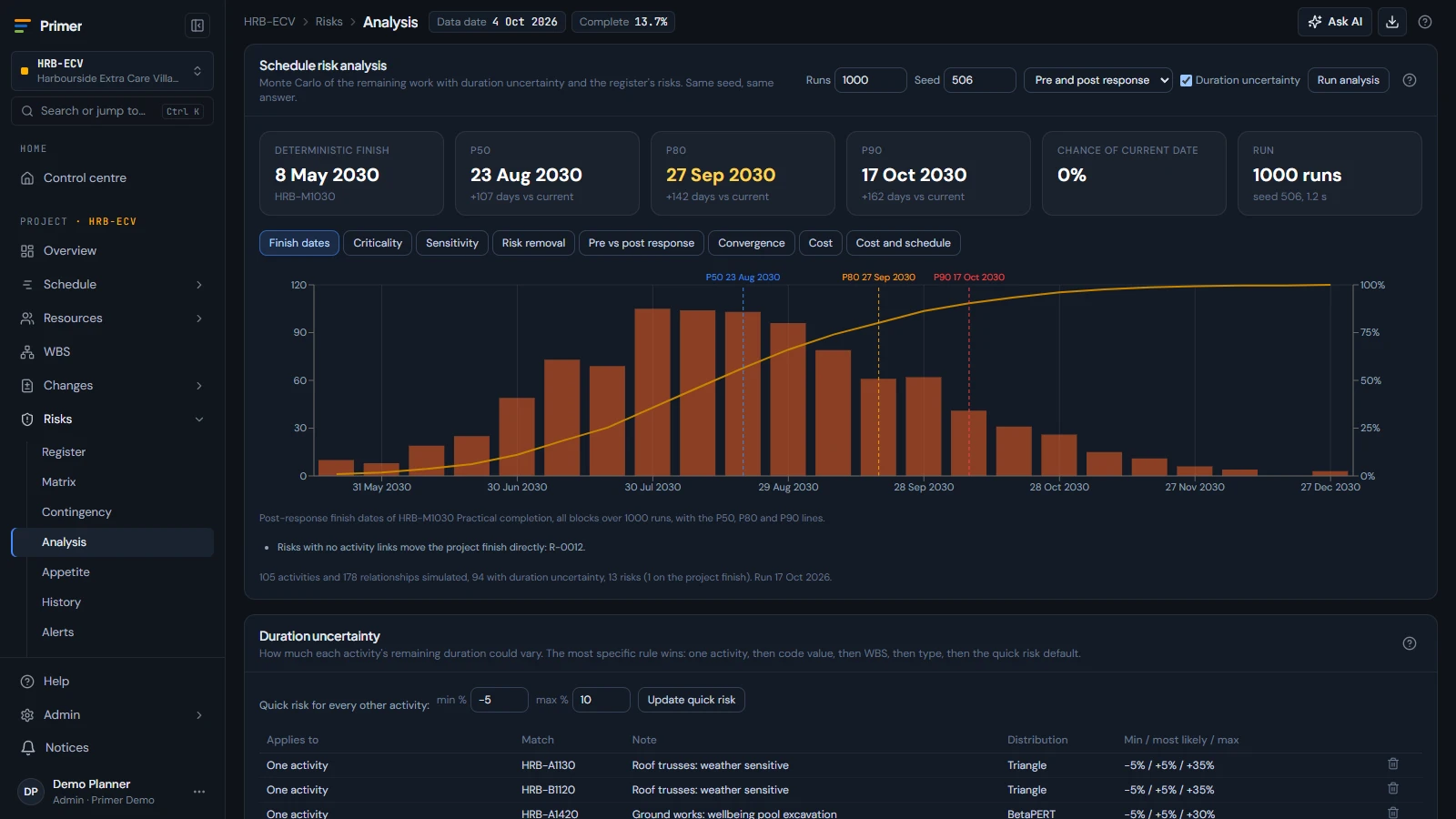Focus the Seed input field

coord(980,80)
